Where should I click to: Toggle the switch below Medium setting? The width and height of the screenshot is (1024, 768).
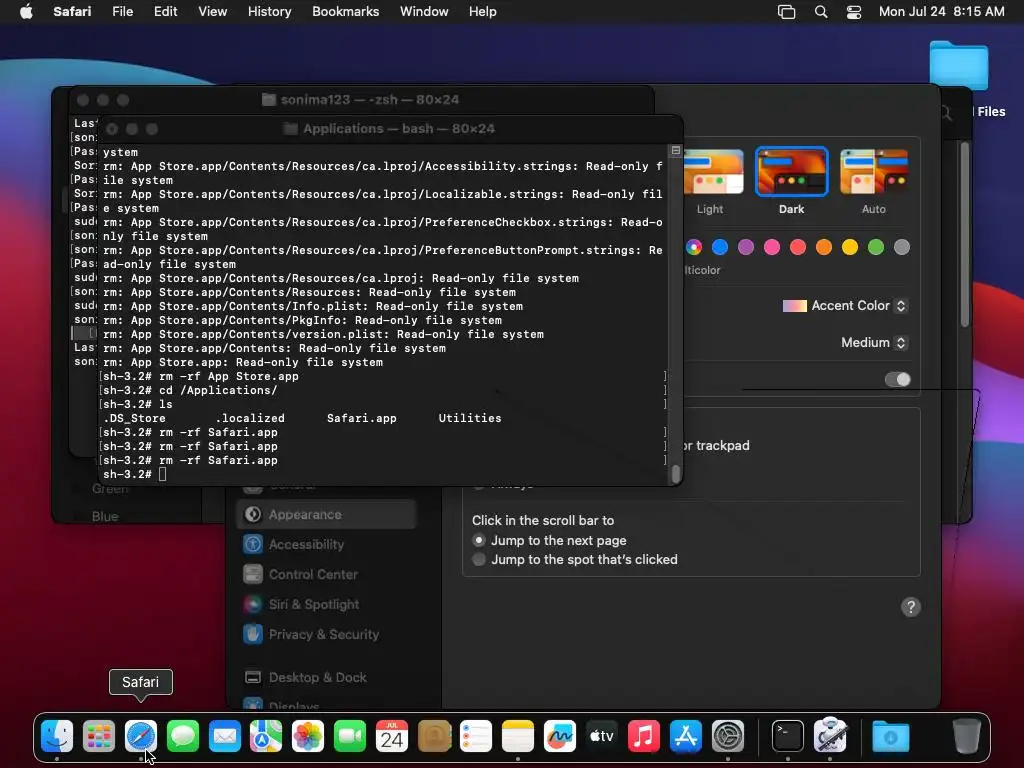pyautogui.click(x=897, y=379)
